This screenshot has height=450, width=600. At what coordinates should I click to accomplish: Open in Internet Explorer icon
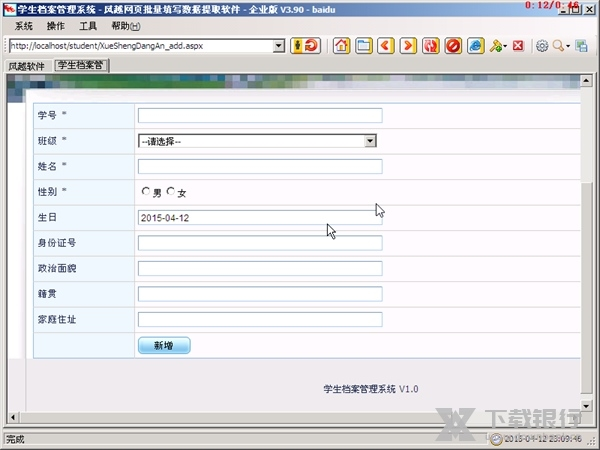click(476, 46)
